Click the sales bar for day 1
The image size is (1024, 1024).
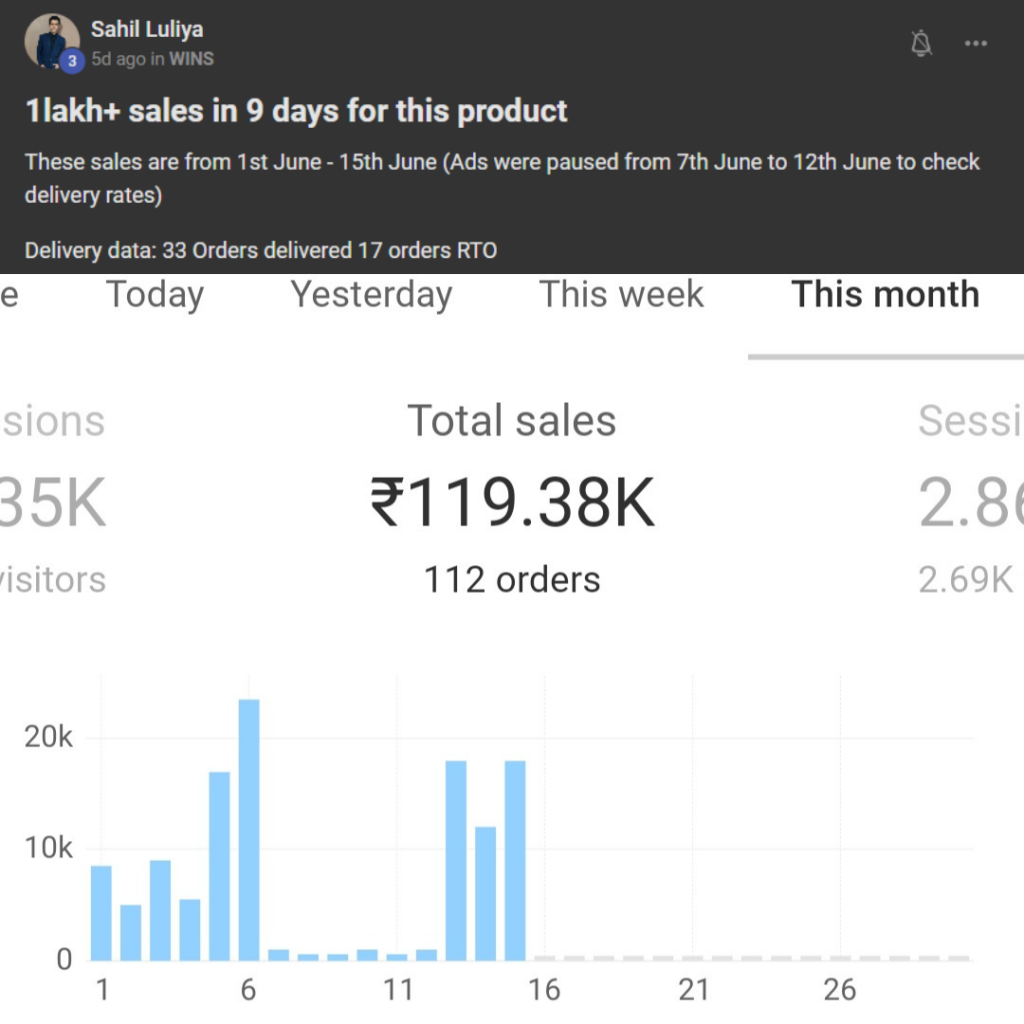pyautogui.click(x=101, y=912)
